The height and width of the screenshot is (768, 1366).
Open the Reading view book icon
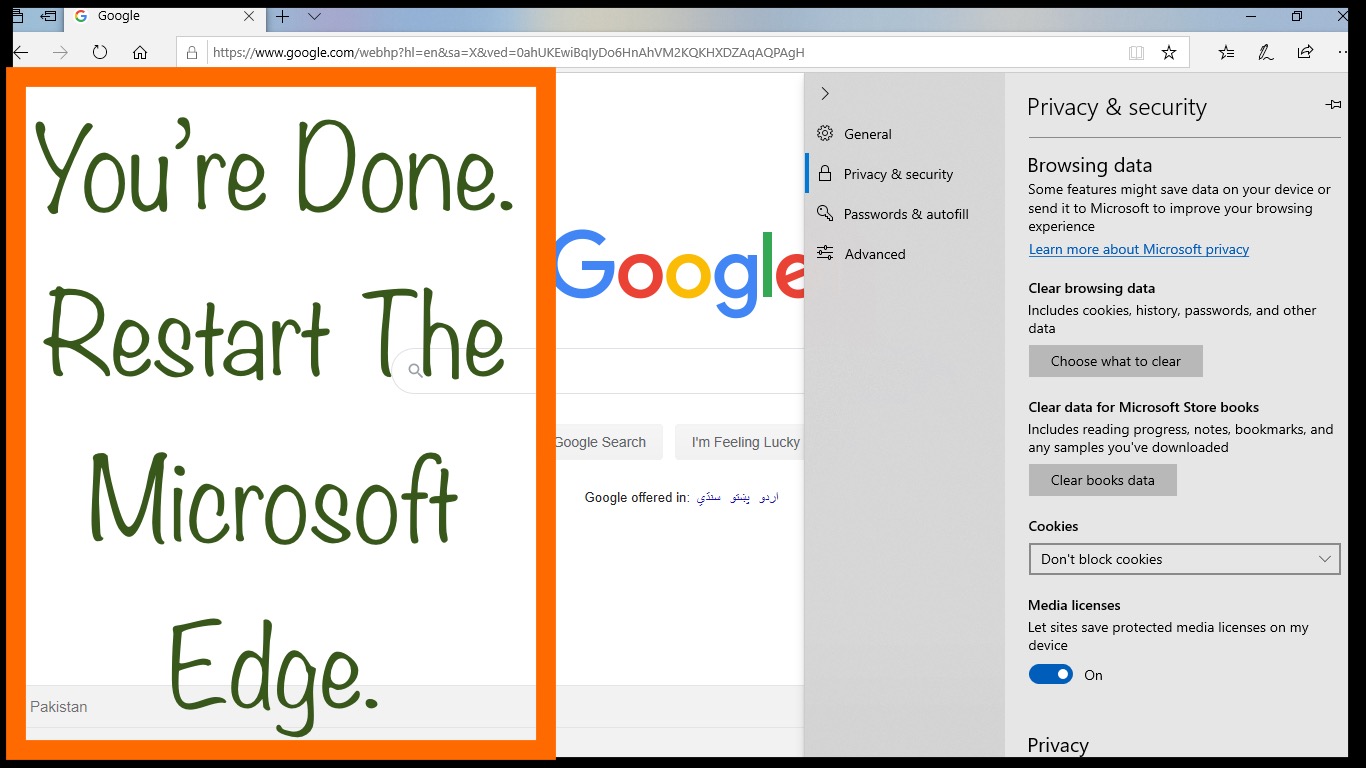tap(1136, 52)
